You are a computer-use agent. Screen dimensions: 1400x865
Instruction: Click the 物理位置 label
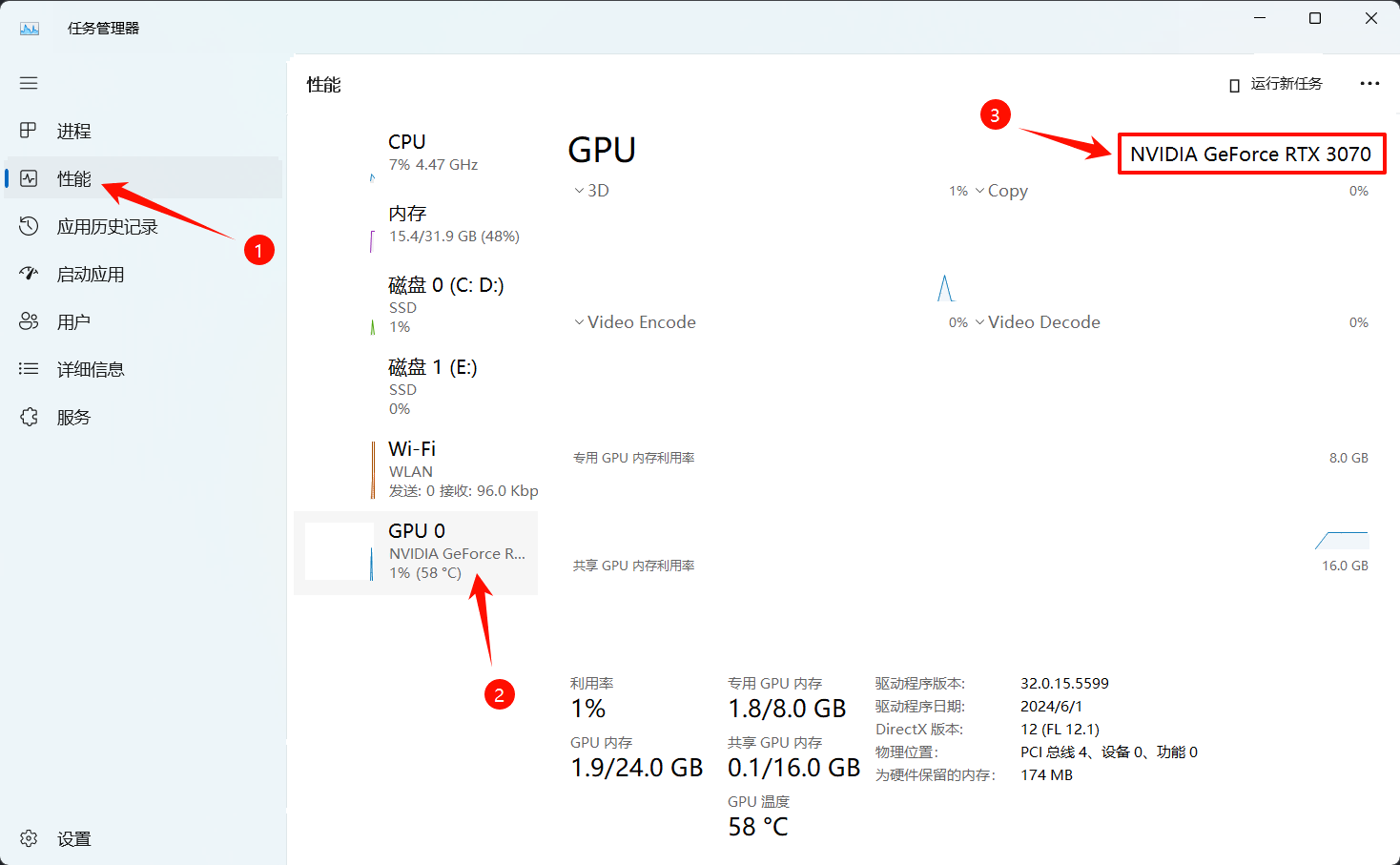click(906, 752)
